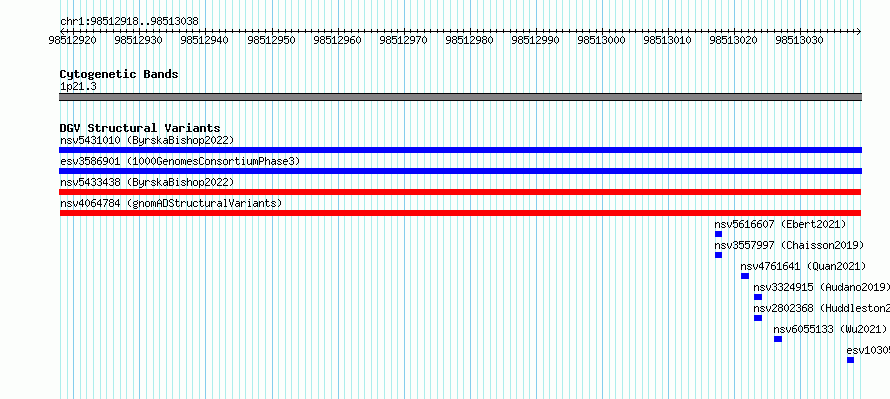Click the 98512940 ruler coordinate
Viewport: 890px width, 399px height.
click(204, 40)
